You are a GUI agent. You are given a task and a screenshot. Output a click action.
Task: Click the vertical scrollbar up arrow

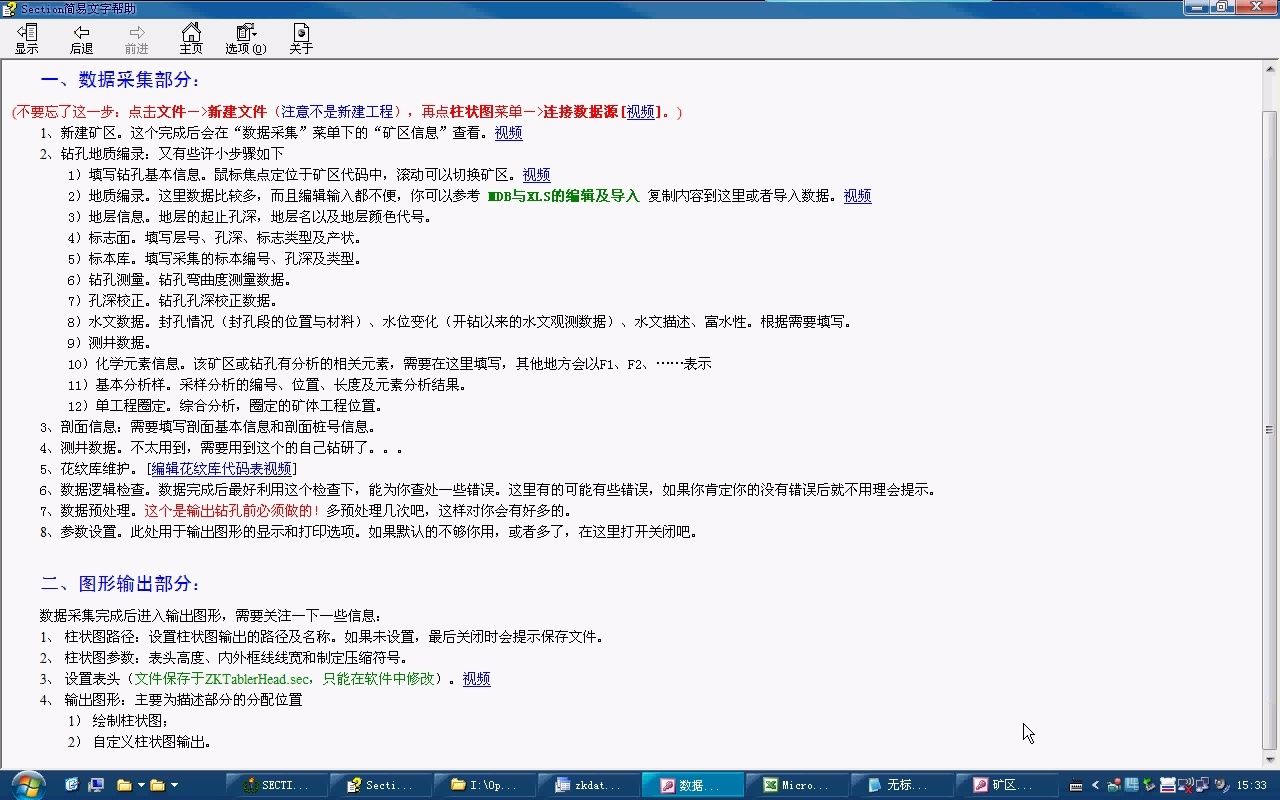(1270, 70)
